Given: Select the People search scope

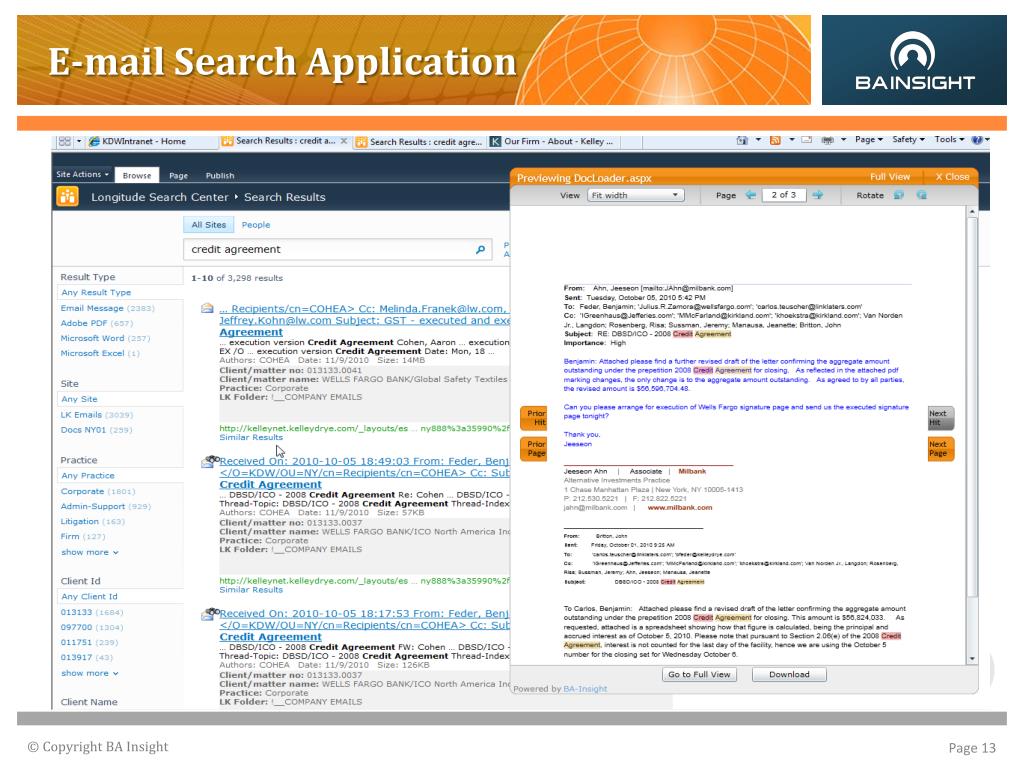Looking at the screenshot, I should pos(256,225).
